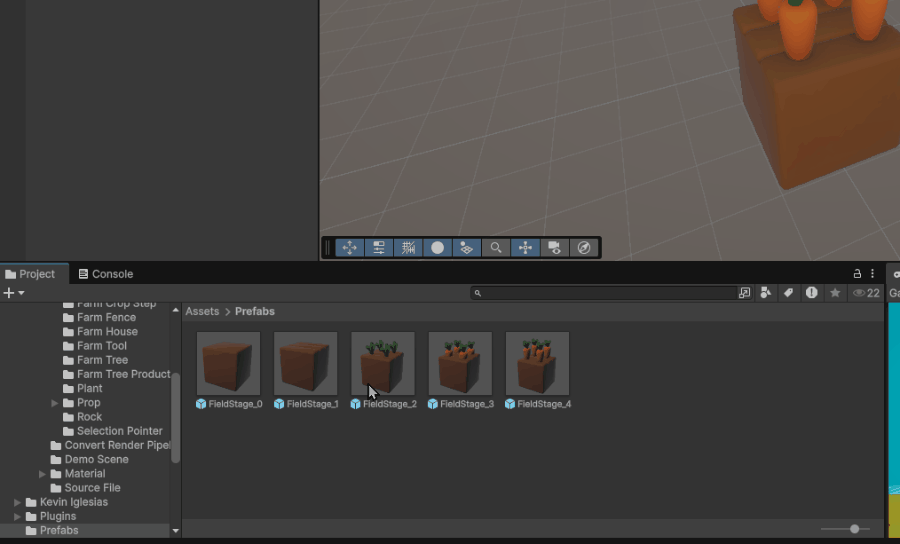The height and width of the screenshot is (544, 900).
Task: Click the view options icon in scene toolbar
Action: 379,248
